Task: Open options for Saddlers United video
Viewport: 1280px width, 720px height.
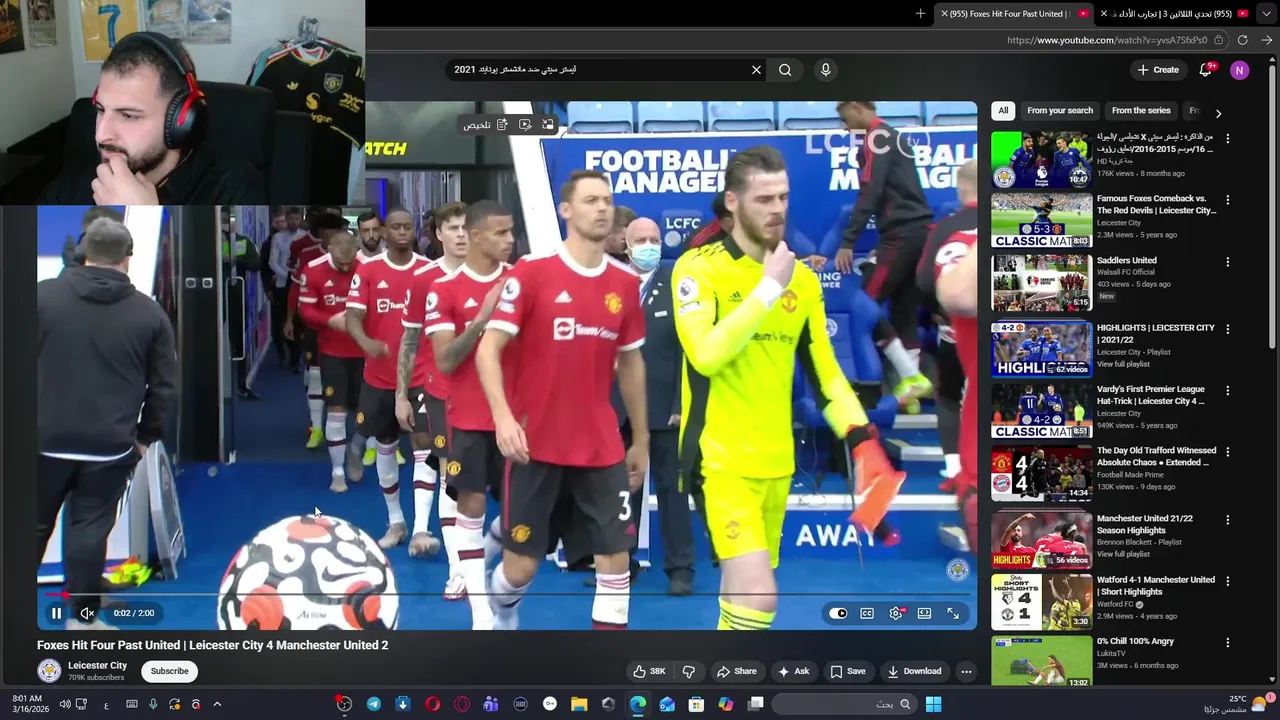Action: tap(1228, 262)
